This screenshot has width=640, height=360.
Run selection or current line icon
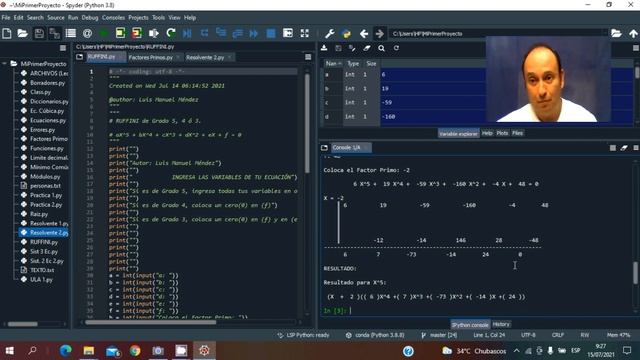click(153, 33)
